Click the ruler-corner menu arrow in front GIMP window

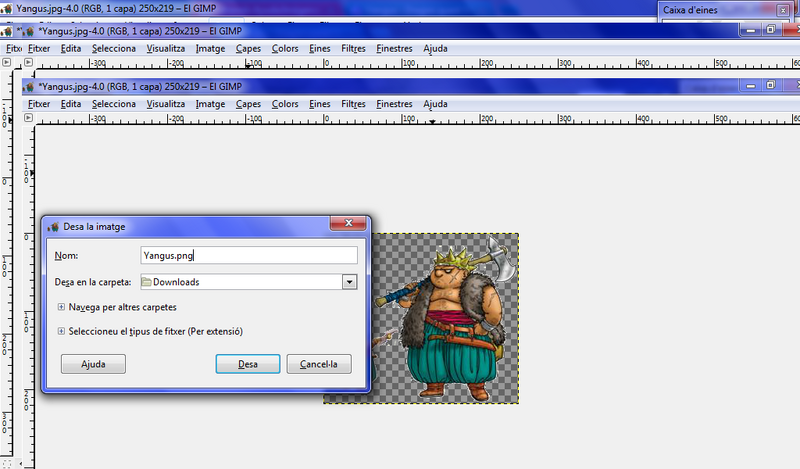(29, 118)
